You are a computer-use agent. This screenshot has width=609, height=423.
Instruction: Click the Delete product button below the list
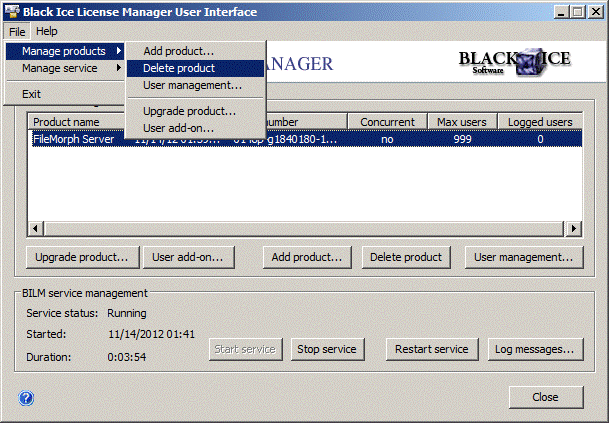(406, 257)
